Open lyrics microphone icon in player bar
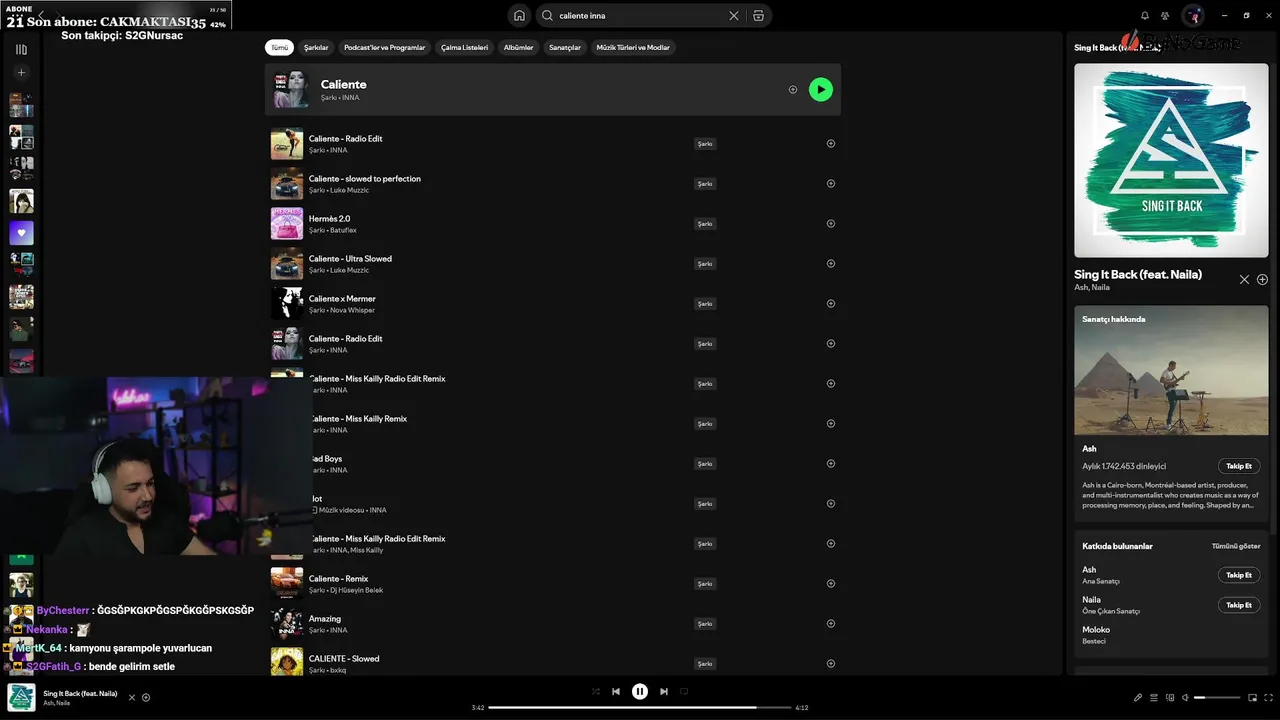This screenshot has height=720, width=1280. pos(1138,697)
